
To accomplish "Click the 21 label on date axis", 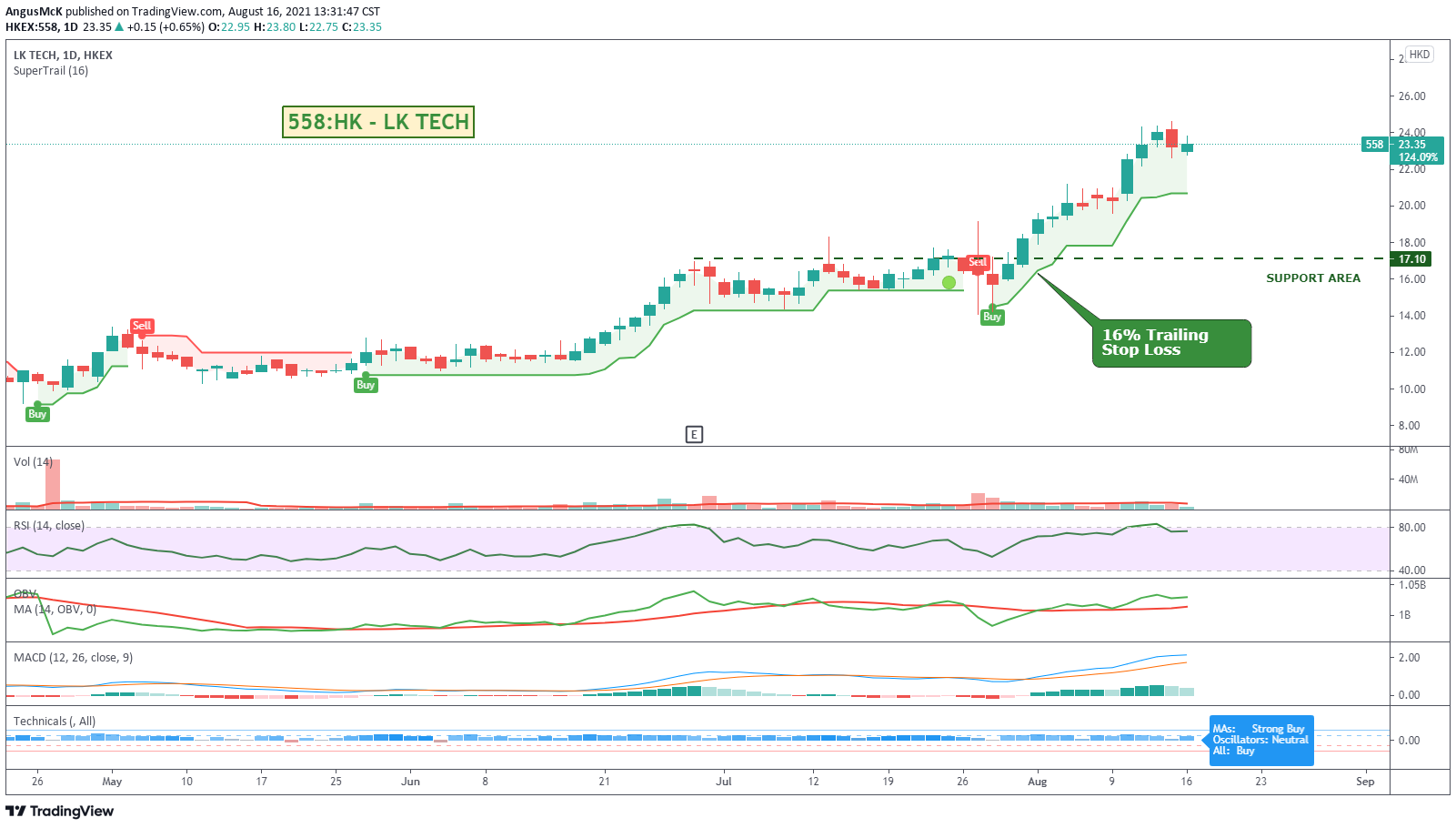I will [605, 782].
